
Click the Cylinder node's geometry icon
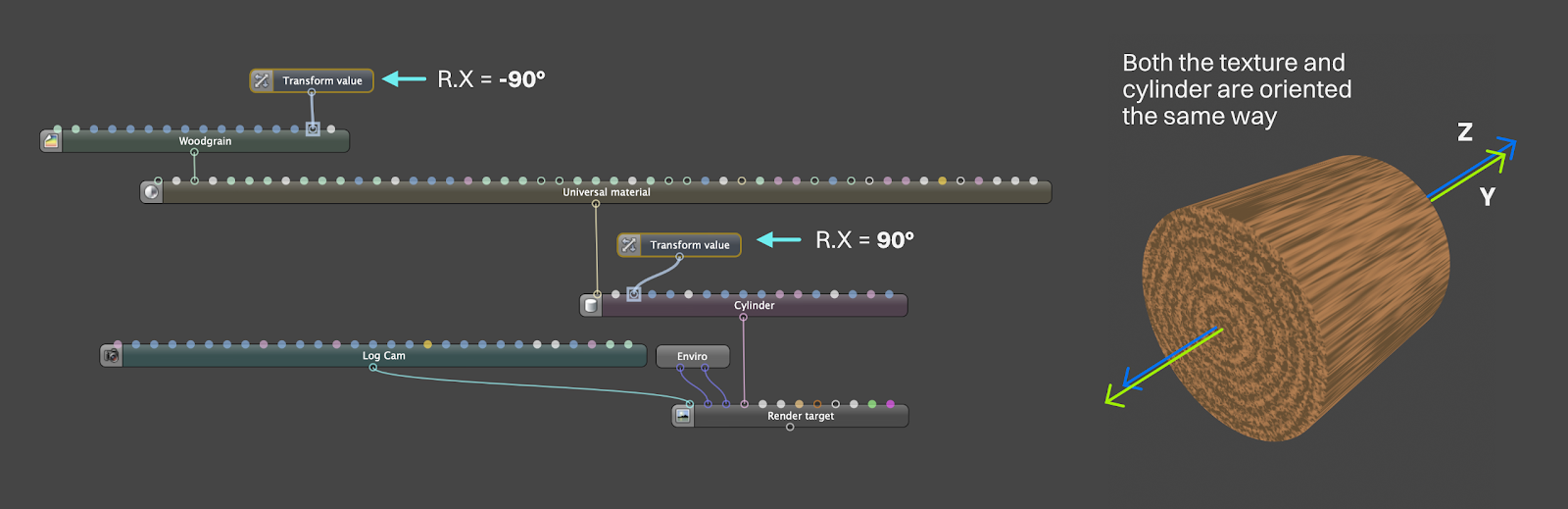(x=591, y=305)
